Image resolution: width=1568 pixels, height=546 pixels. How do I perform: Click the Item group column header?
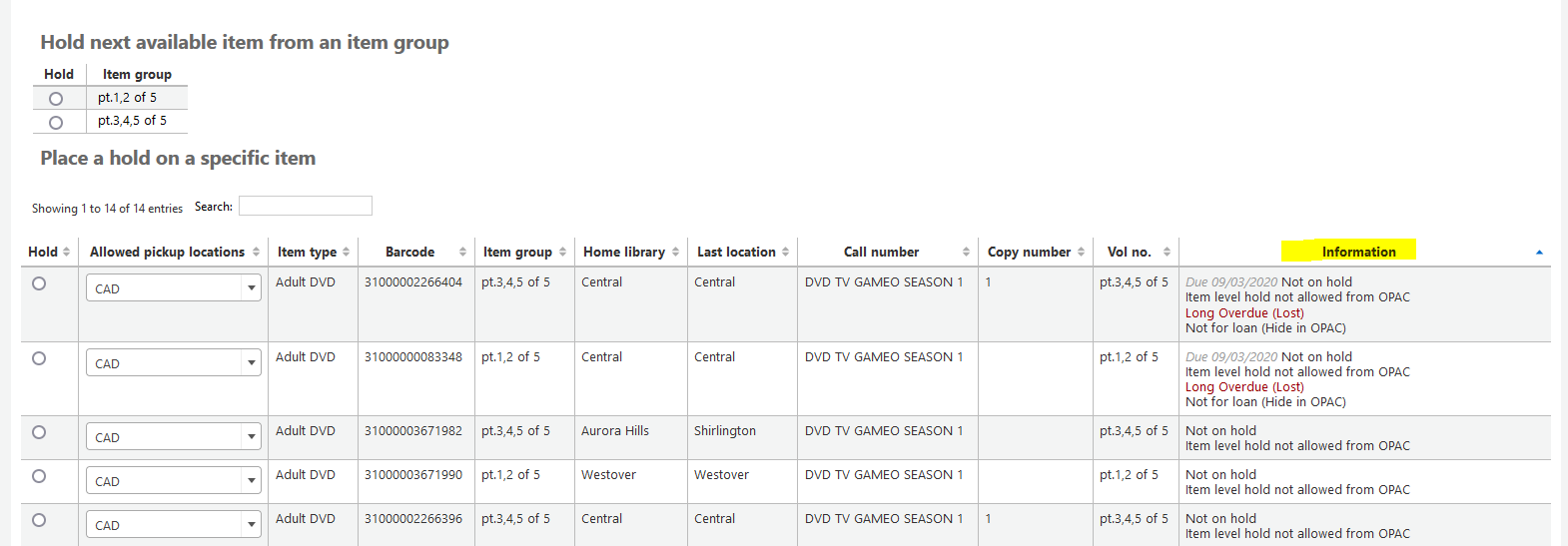[517, 252]
